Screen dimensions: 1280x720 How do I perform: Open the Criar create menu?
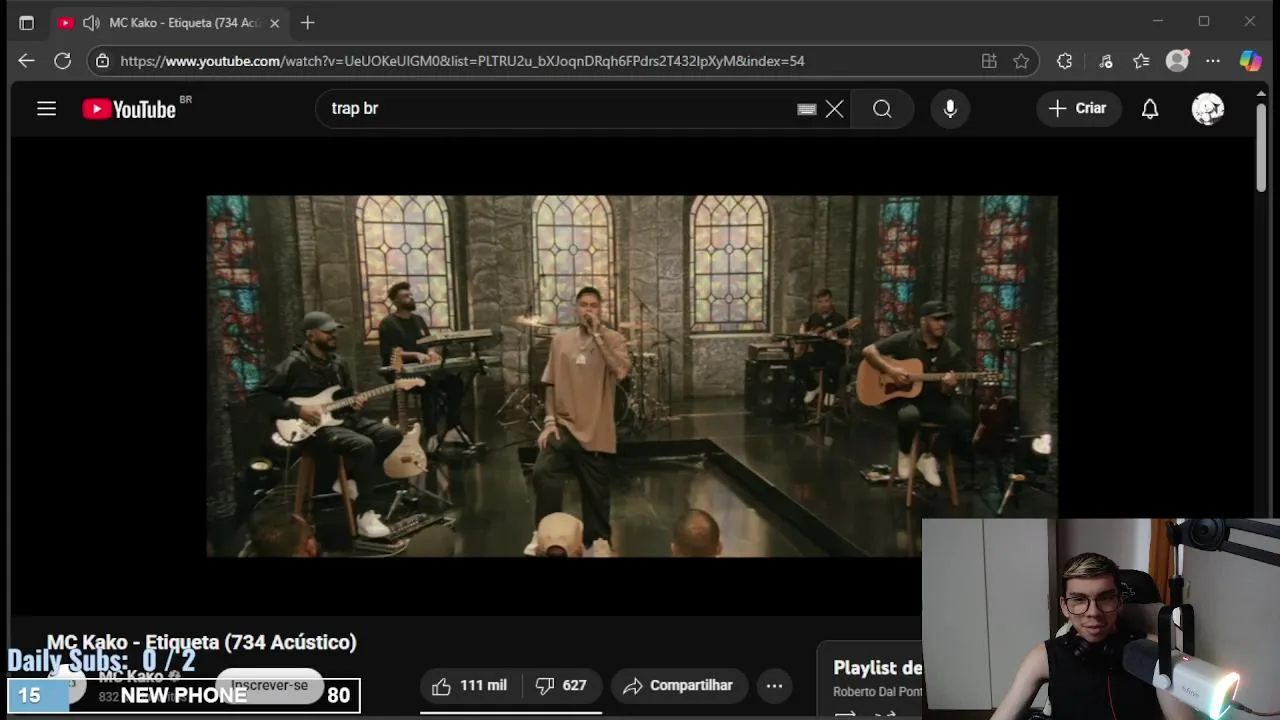1078,108
